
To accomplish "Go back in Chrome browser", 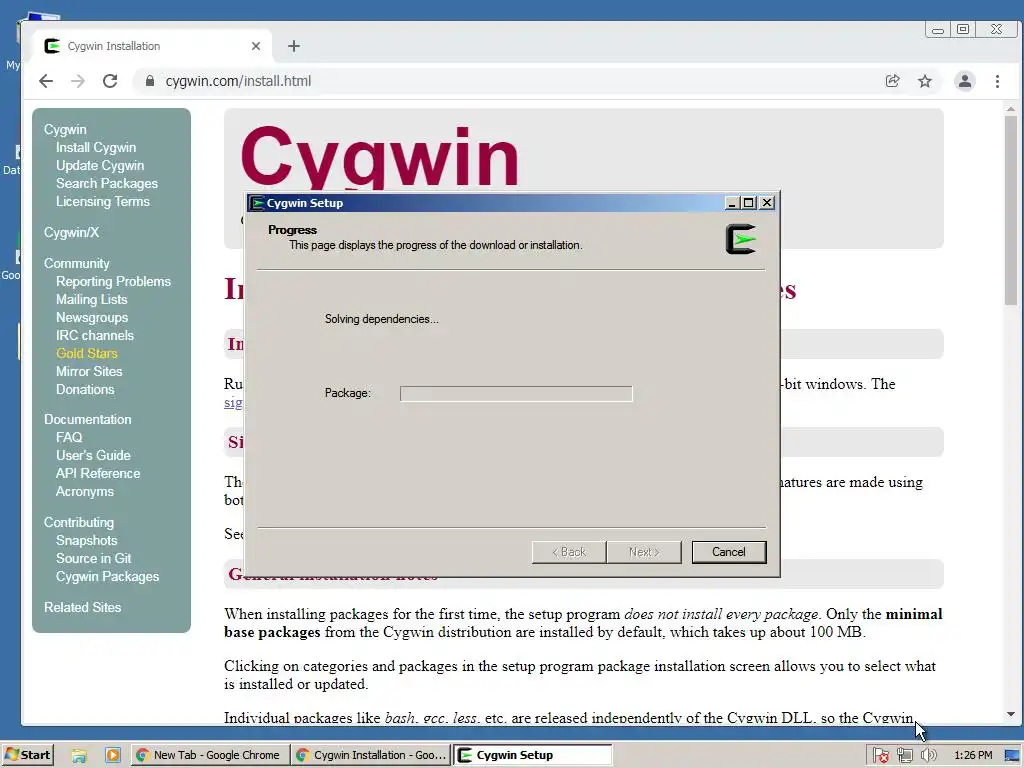I will point(46,81).
